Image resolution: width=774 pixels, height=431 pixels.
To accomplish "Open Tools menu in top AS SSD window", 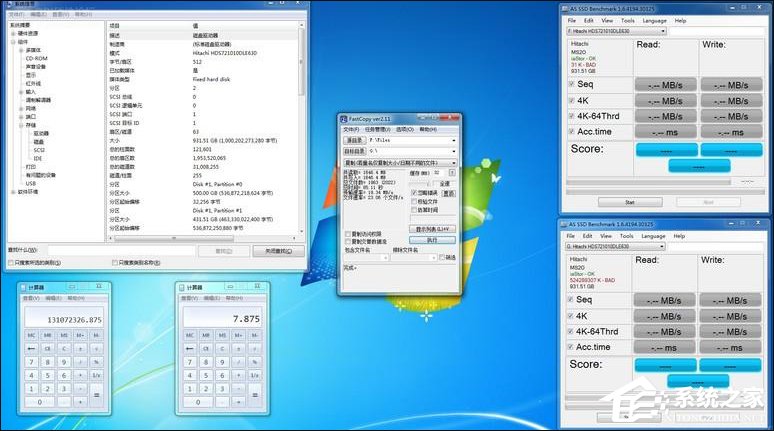I will point(626,20).
